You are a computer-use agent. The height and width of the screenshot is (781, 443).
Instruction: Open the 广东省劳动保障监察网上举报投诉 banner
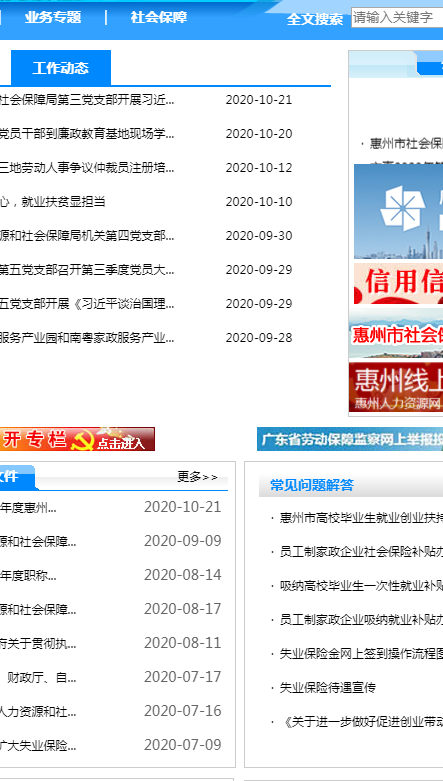click(350, 439)
